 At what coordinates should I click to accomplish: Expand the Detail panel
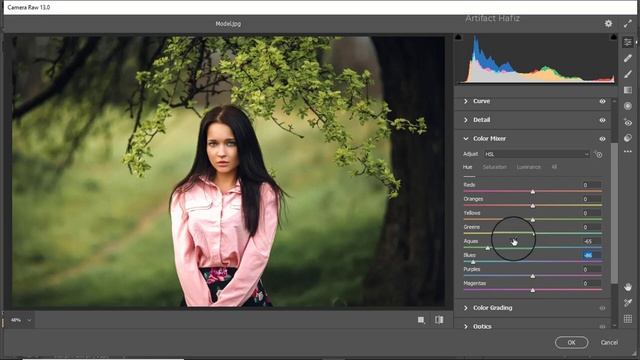(466, 120)
